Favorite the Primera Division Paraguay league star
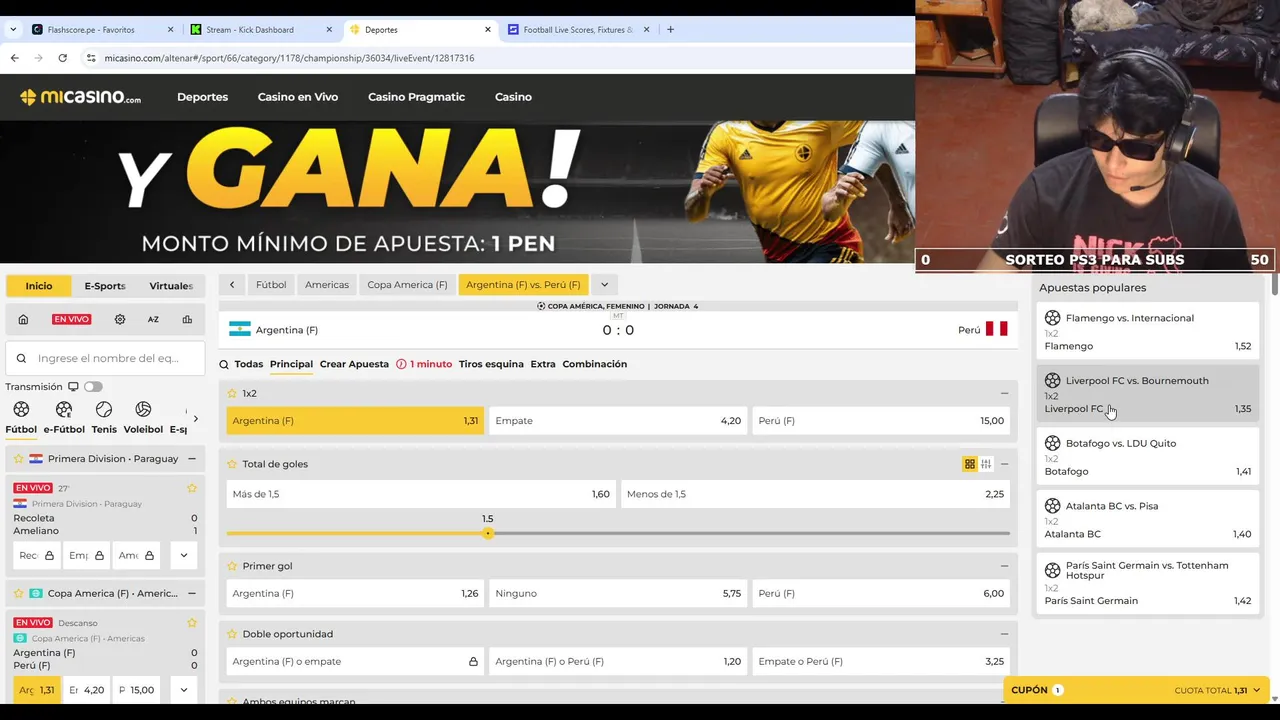This screenshot has width=1280, height=720. click(x=18, y=459)
